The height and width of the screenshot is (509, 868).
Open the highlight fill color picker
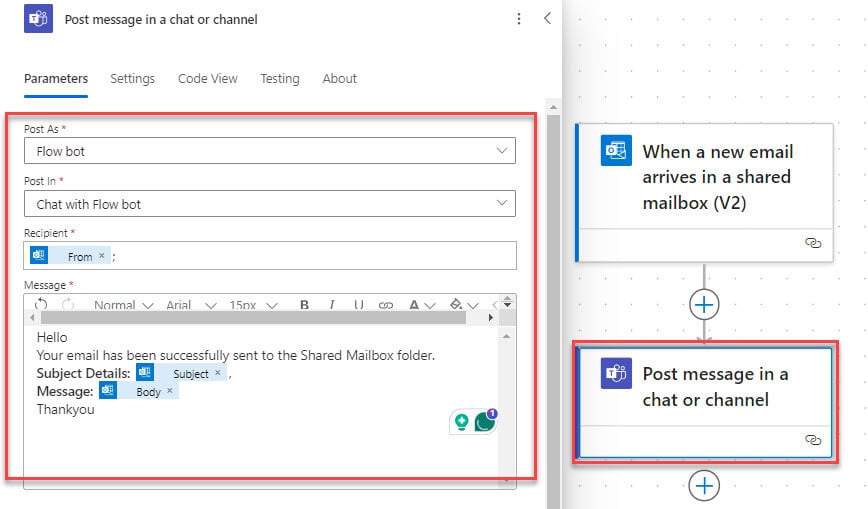464,305
